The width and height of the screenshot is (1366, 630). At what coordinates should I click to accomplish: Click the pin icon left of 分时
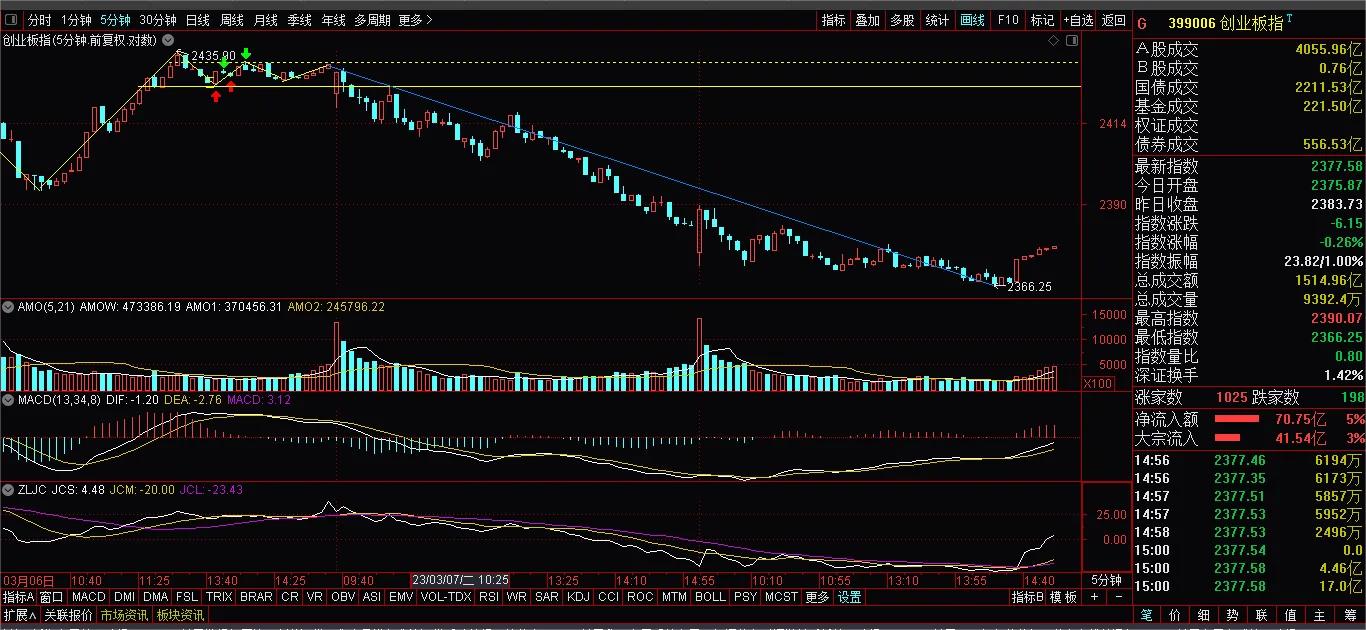pyautogui.click(x=12, y=20)
